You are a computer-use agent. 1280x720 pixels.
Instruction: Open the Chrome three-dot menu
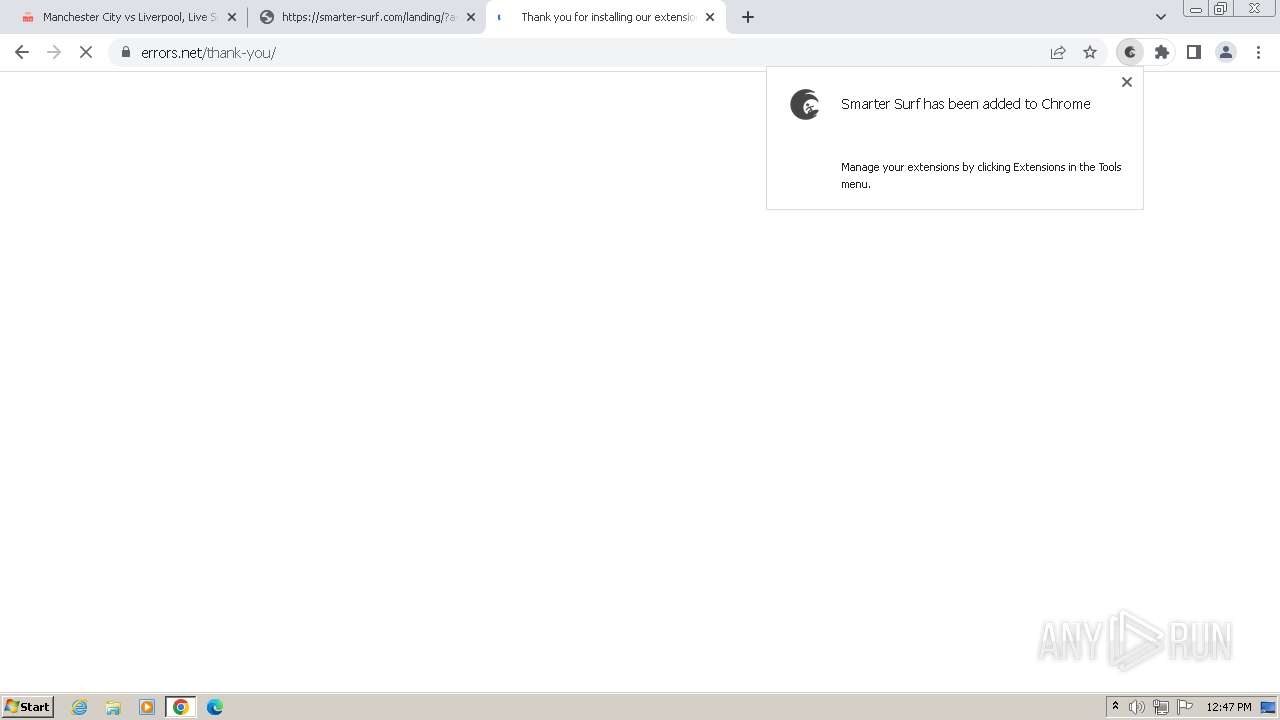pyautogui.click(x=1258, y=52)
